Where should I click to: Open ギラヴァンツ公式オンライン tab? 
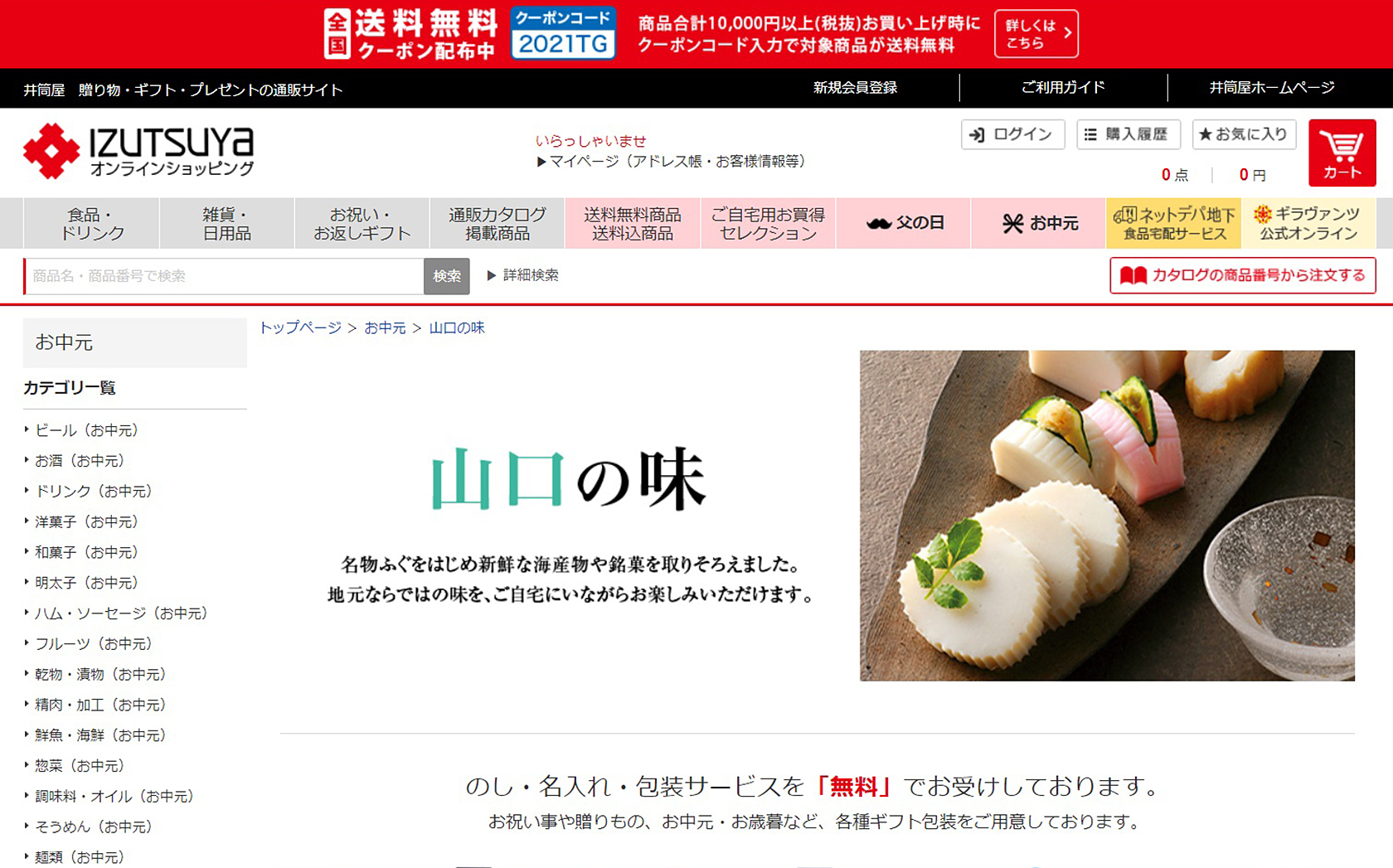pos(1308,223)
